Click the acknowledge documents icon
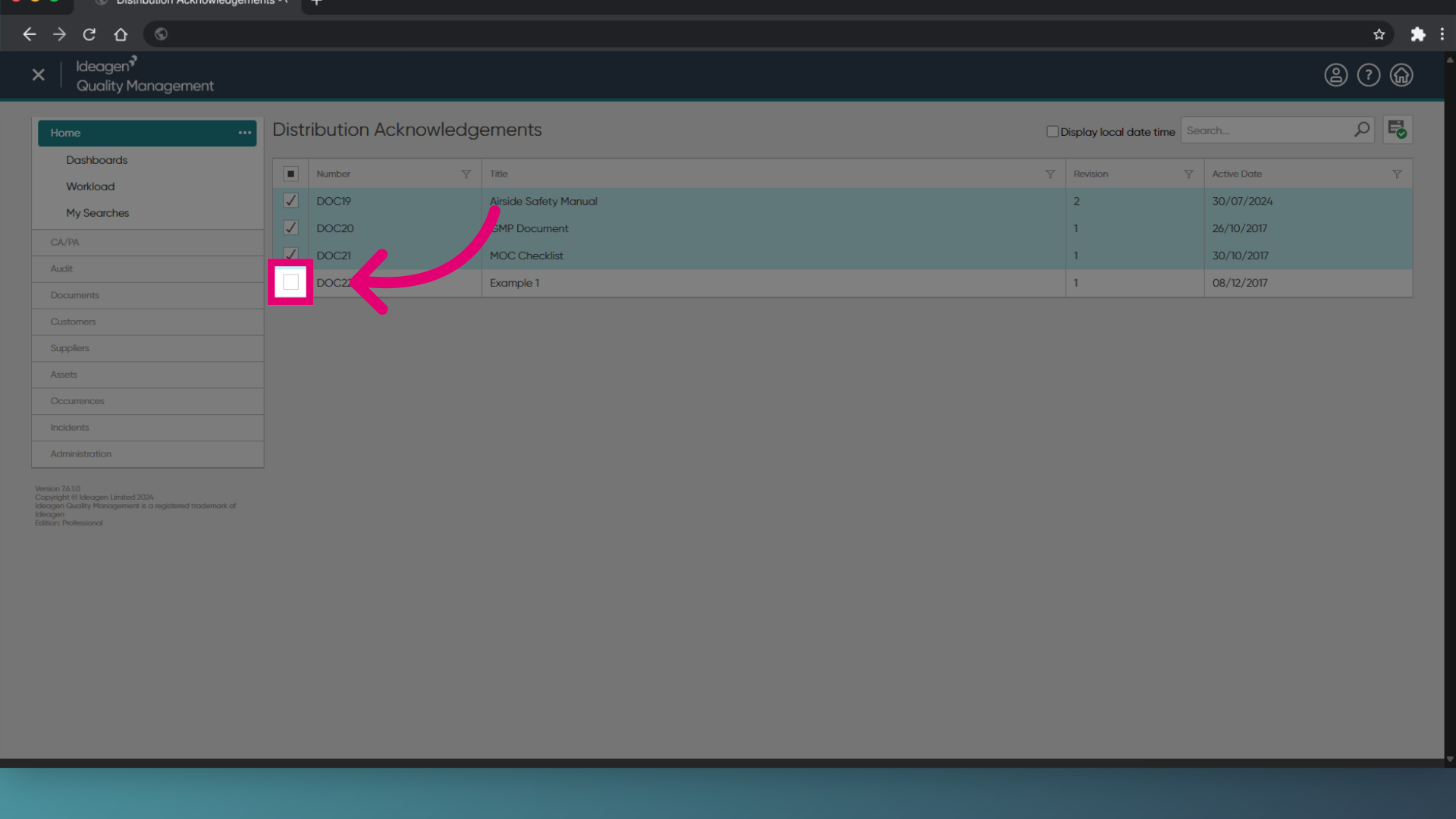Screen dimensions: 1456x819 coord(1397,130)
